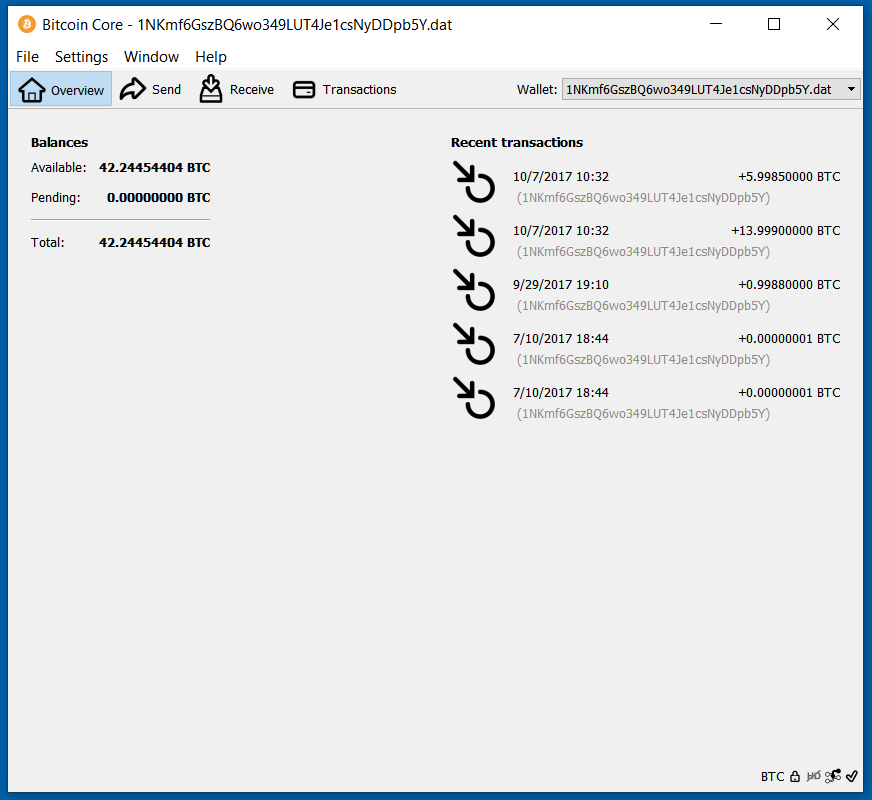
Task: Select the +13.99900000 BTC transaction
Action: [x=676, y=240]
